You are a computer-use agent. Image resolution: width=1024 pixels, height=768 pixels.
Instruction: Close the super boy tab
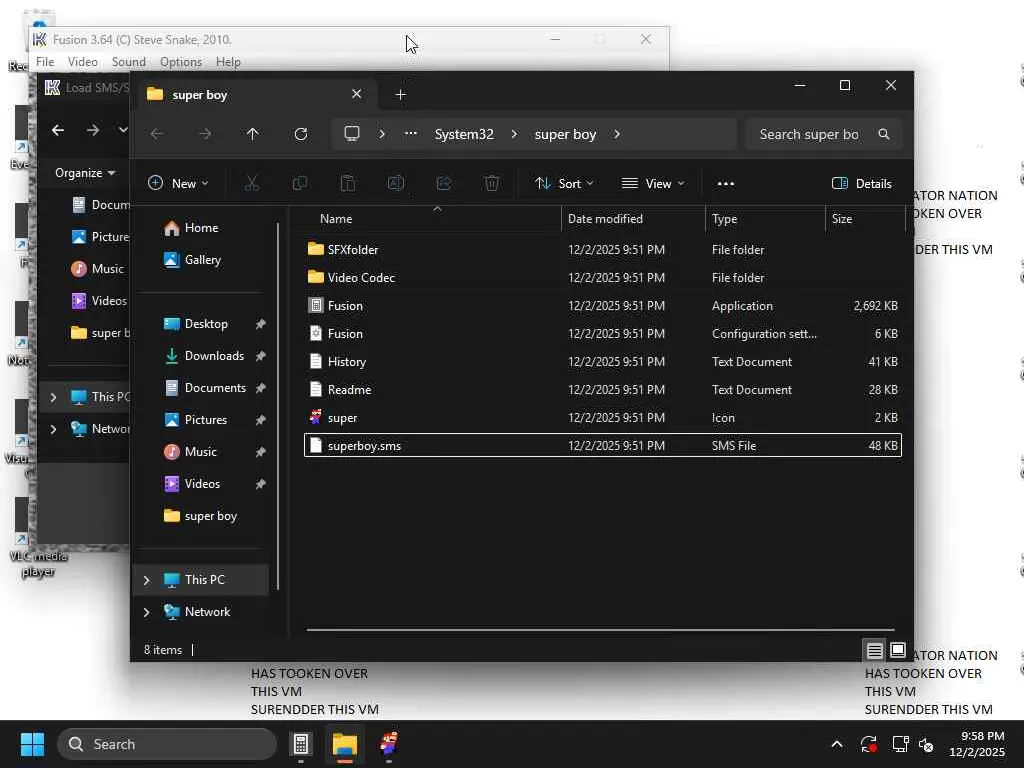pyautogui.click(x=357, y=94)
